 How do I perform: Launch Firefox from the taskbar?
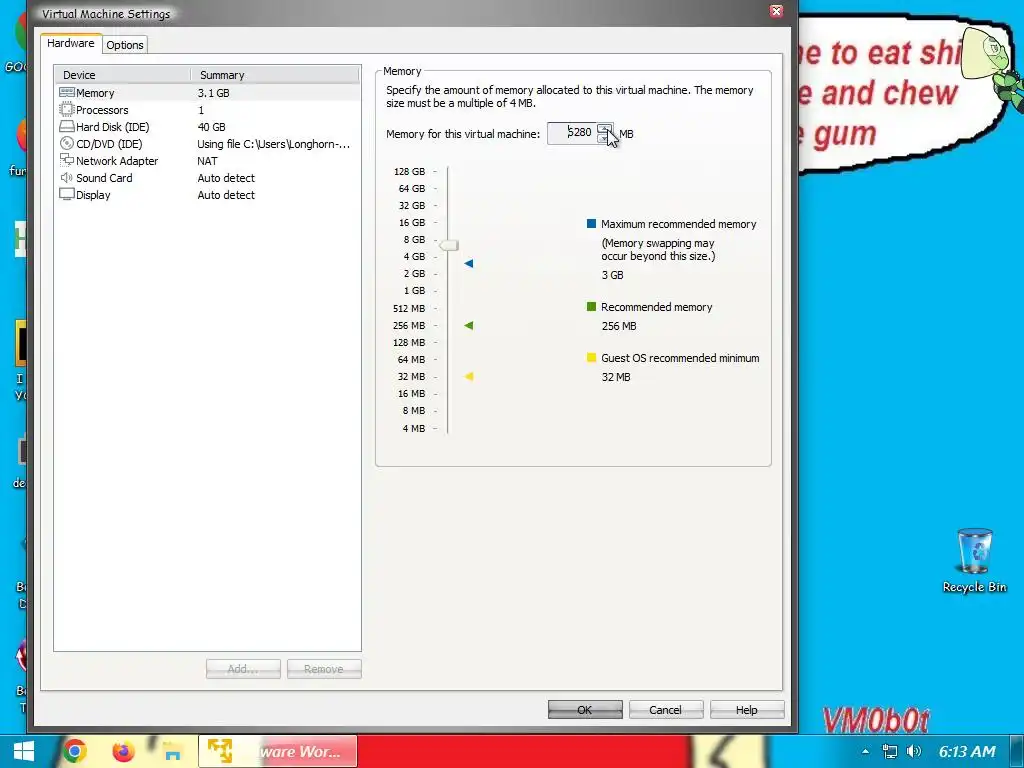(x=123, y=751)
